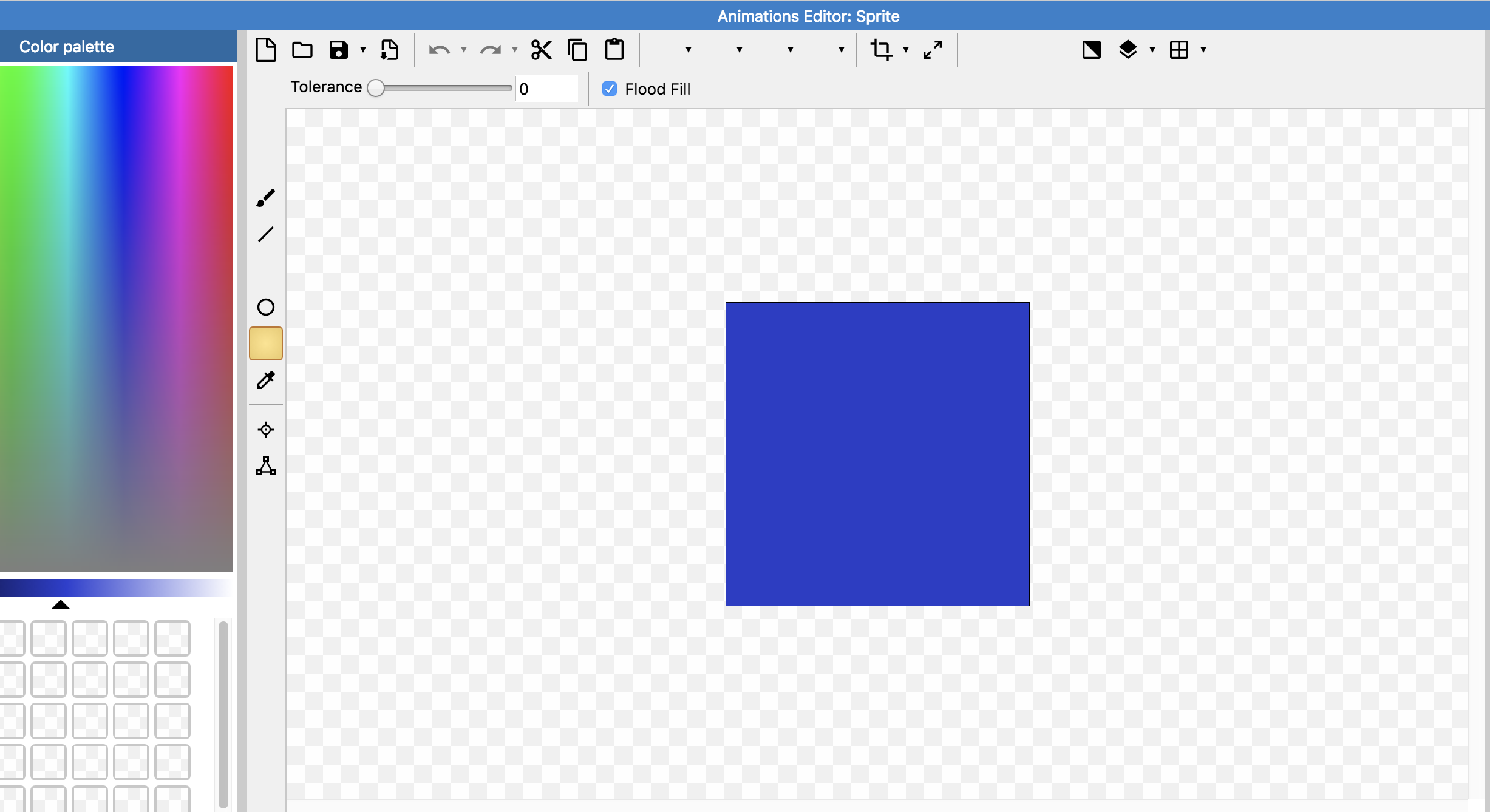Image resolution: width=1490 pixels, height=812 pixels.
Task: Expand the Undo history dropdown
Action: [x=464, y=50]
